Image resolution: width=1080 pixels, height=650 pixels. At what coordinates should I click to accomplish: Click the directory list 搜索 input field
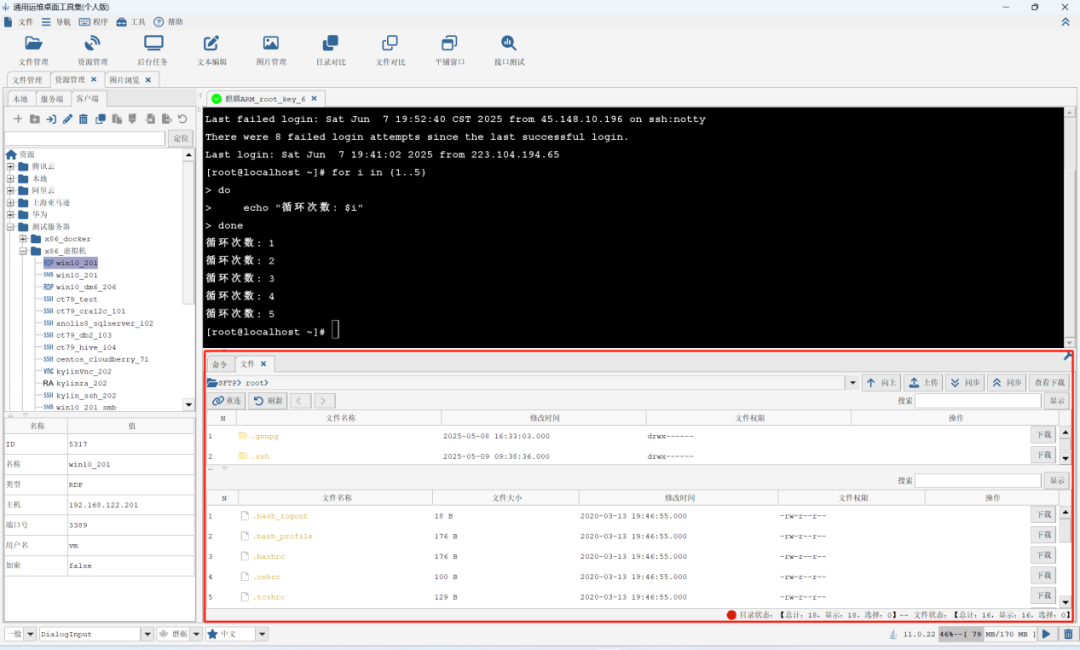click(977, 401)
